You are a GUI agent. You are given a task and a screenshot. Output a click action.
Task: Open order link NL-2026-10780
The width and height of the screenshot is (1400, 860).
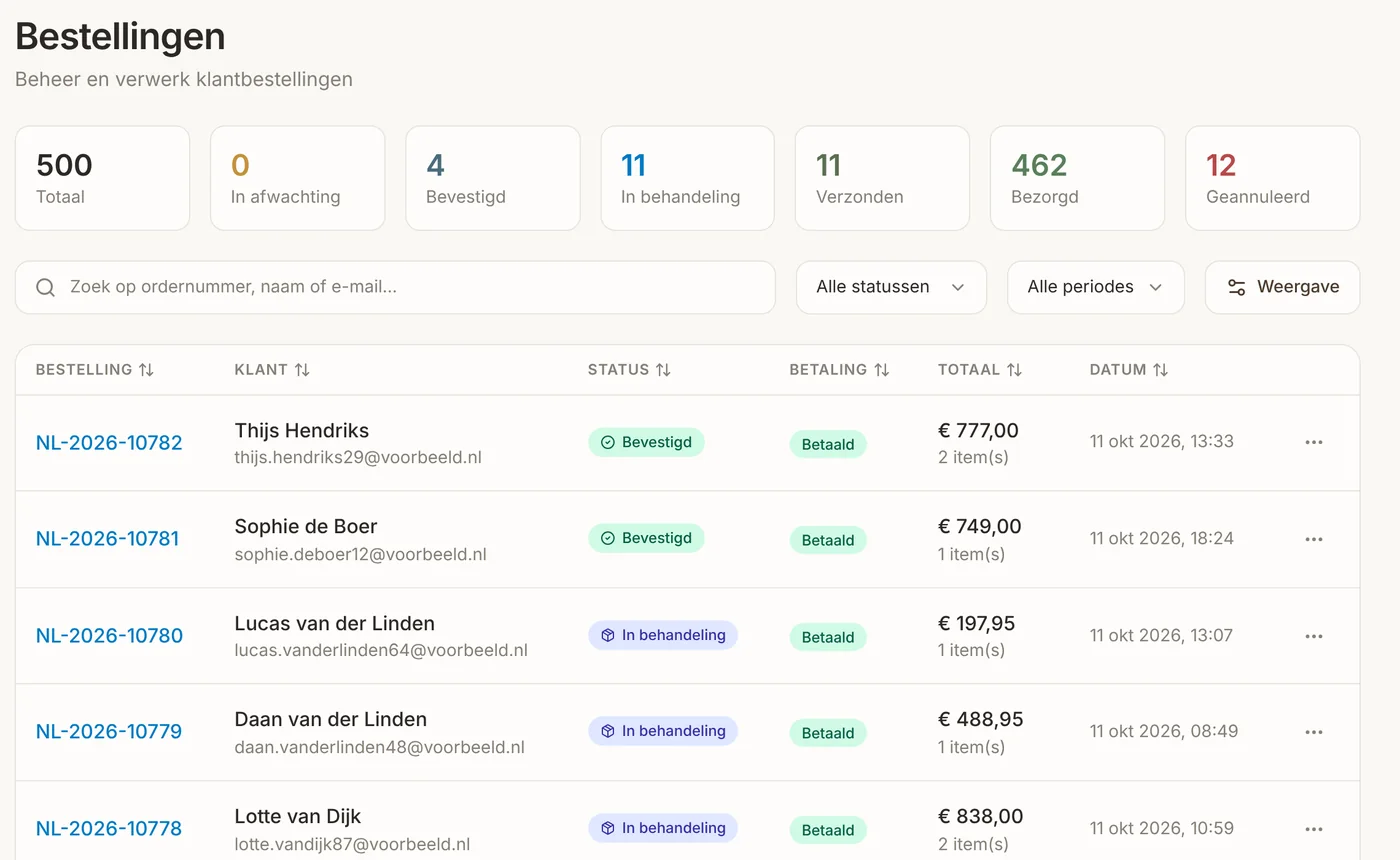click(x=109, y=636)
